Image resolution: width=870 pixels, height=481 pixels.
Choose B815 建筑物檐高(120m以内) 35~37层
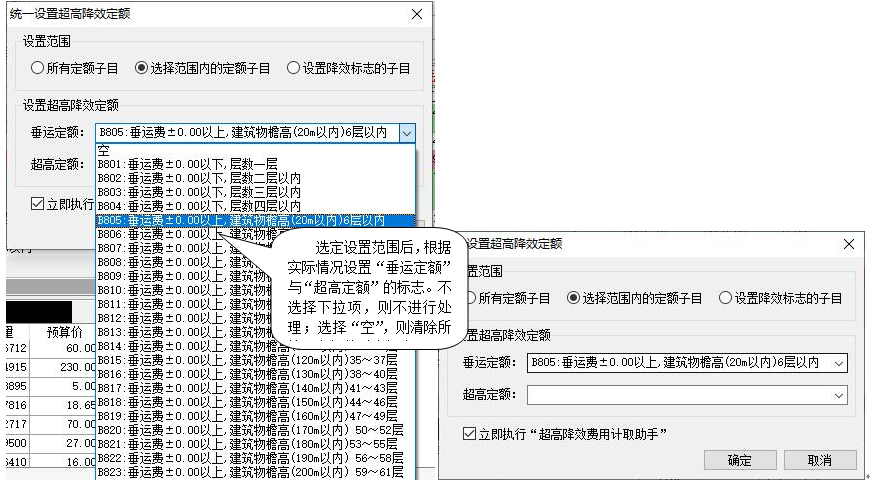point(250,360)
